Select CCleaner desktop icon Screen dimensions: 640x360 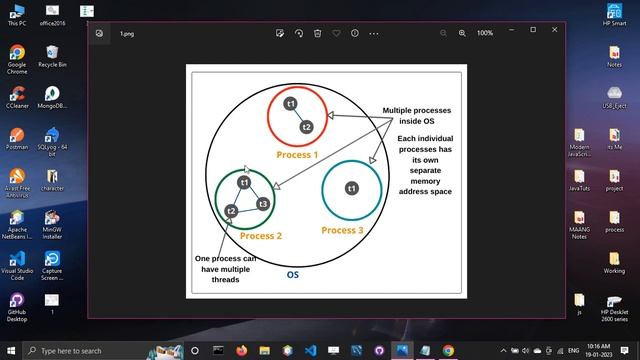17,98
